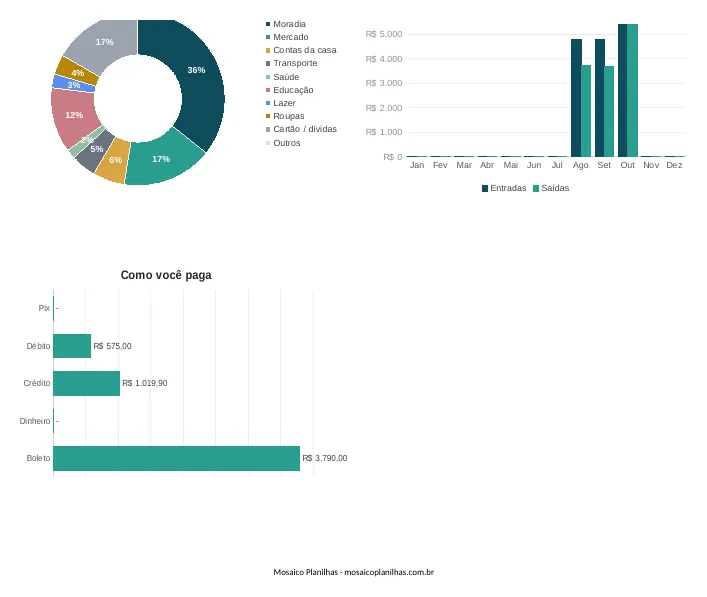707x597 pixels.
Task: Select the blue 3% Lazer slice
Action: [72, 84]
